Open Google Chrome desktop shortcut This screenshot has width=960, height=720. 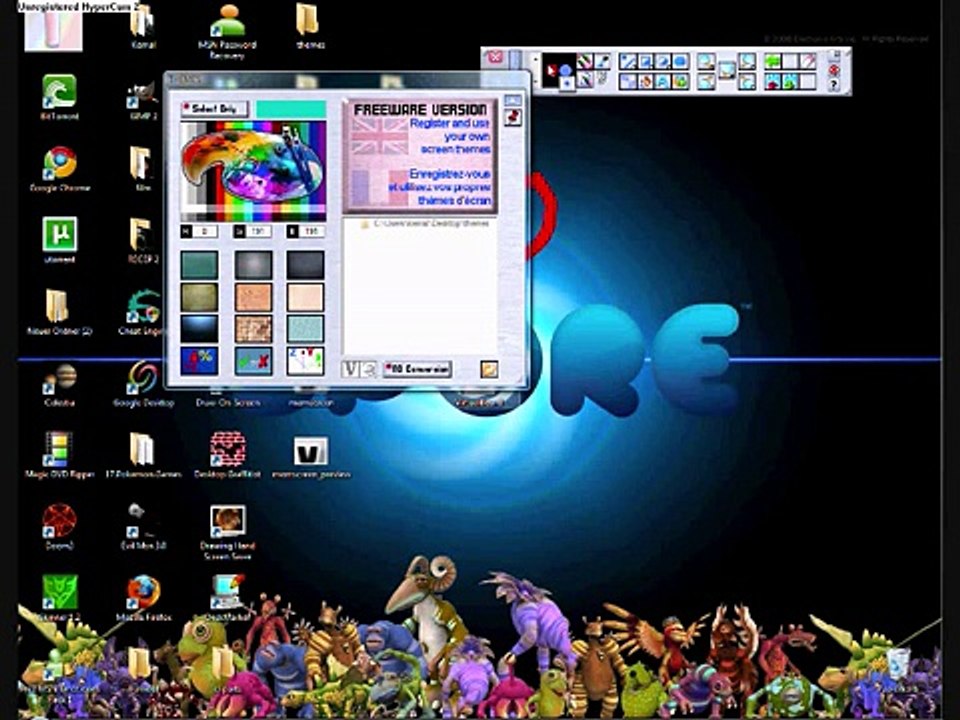(x=59, y=168)
